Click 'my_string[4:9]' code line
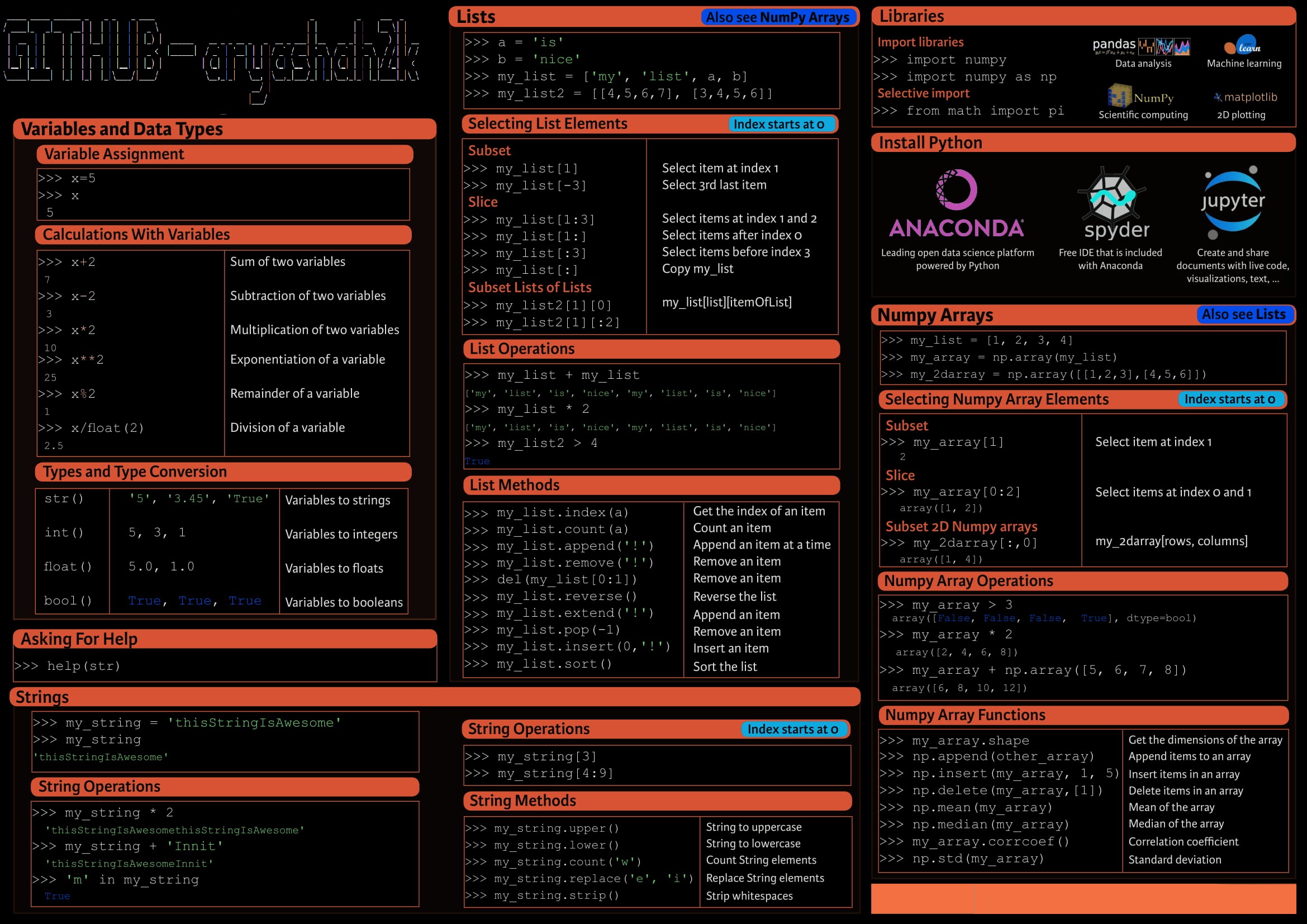1307x924 pixels. pos(539,773)
